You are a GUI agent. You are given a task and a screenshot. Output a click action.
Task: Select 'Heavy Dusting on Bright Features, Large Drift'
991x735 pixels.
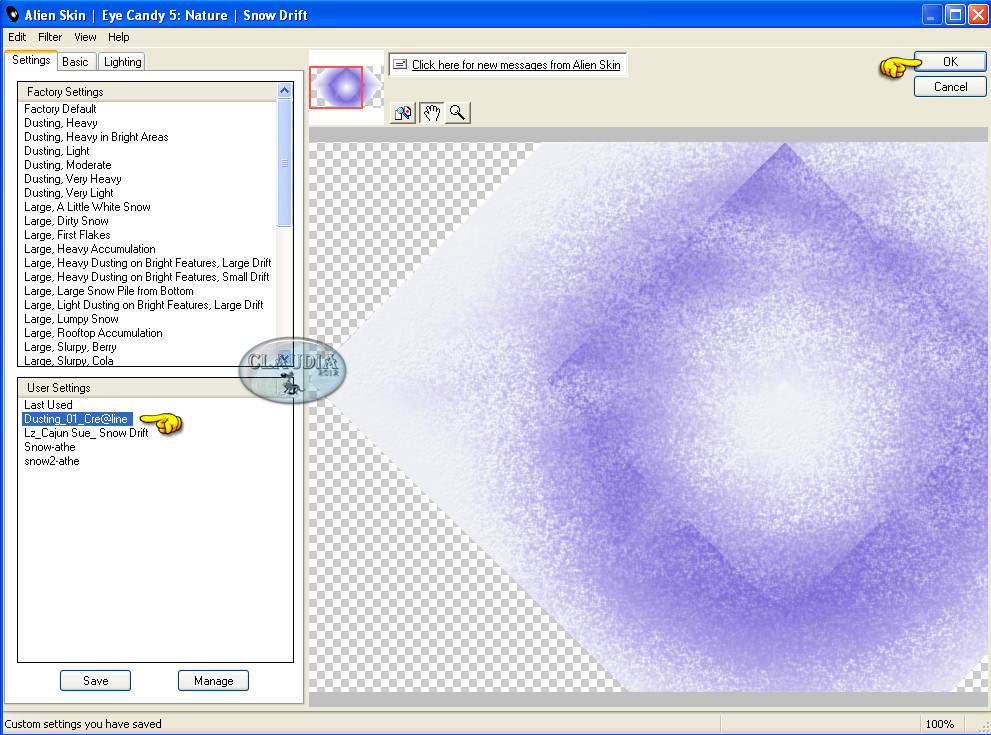pos(147,262)
